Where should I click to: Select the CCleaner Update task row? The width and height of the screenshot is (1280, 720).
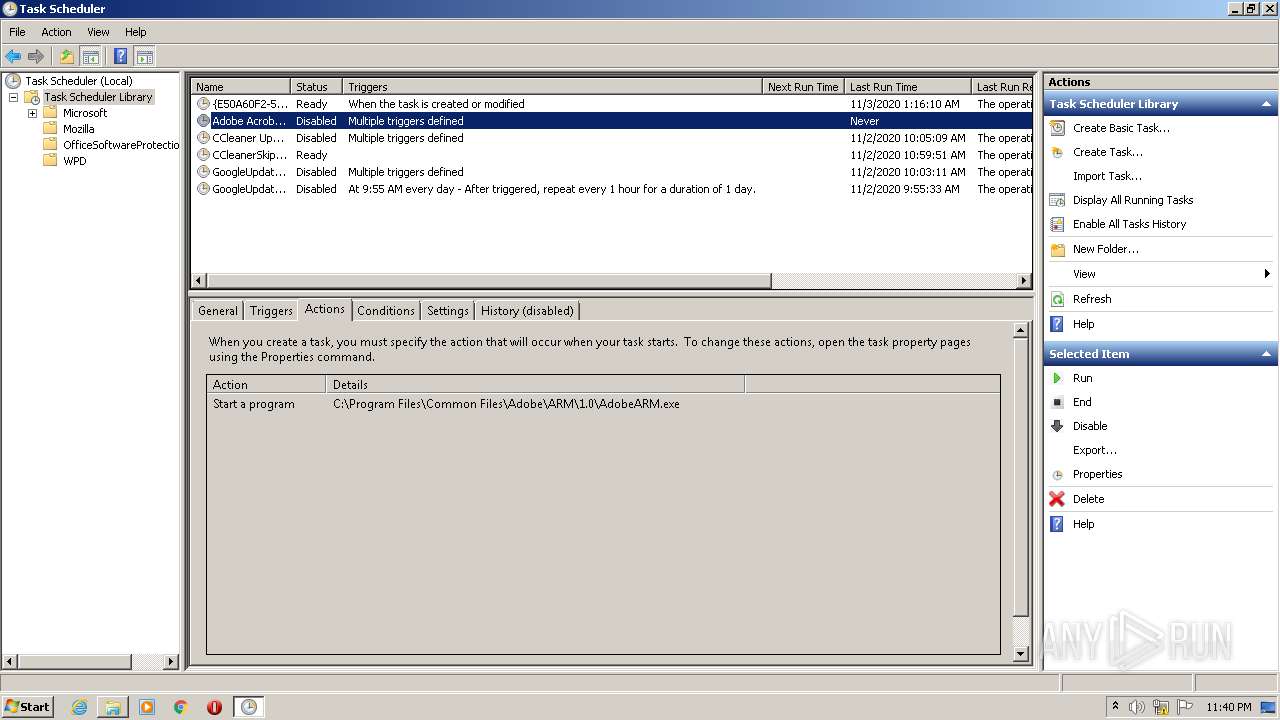[611, 138]
